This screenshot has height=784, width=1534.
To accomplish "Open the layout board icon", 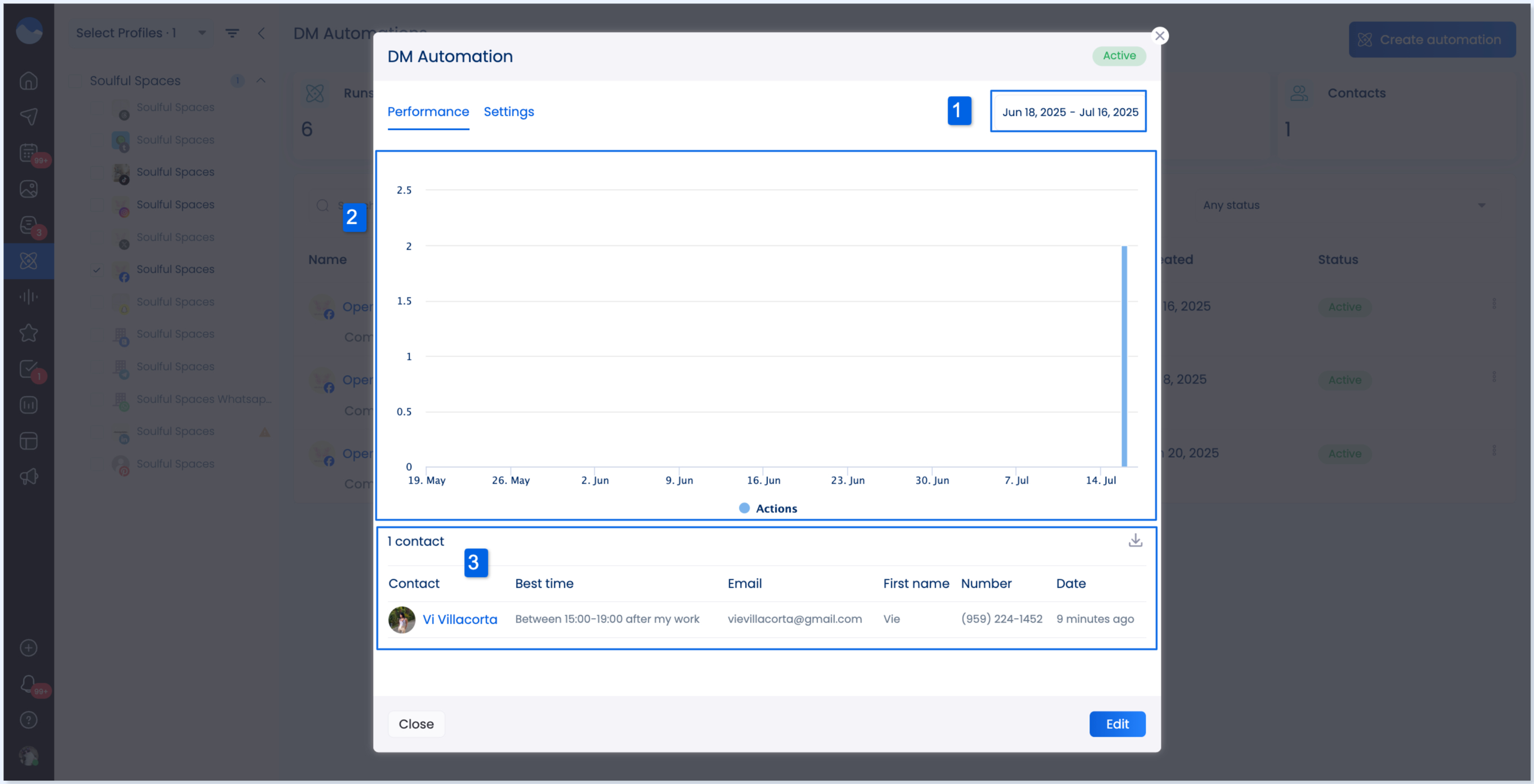I will [x=29, y=440].
